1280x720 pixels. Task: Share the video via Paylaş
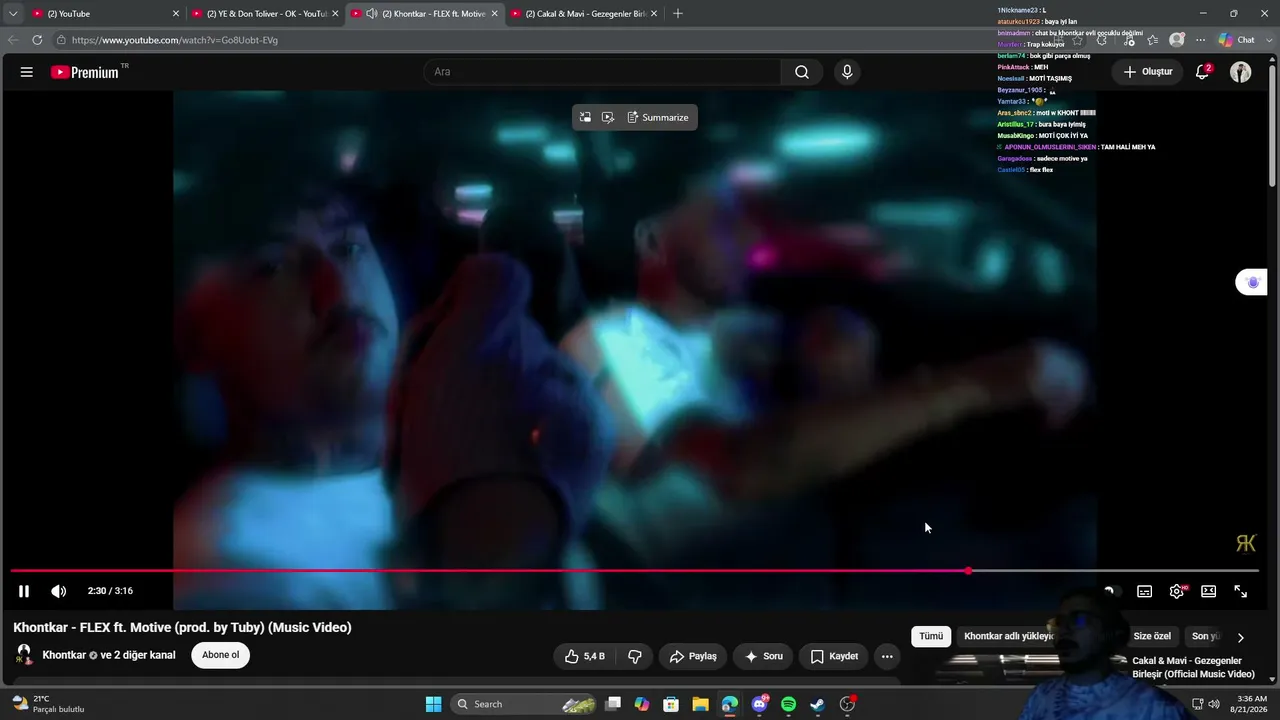(x=693, y=656)
